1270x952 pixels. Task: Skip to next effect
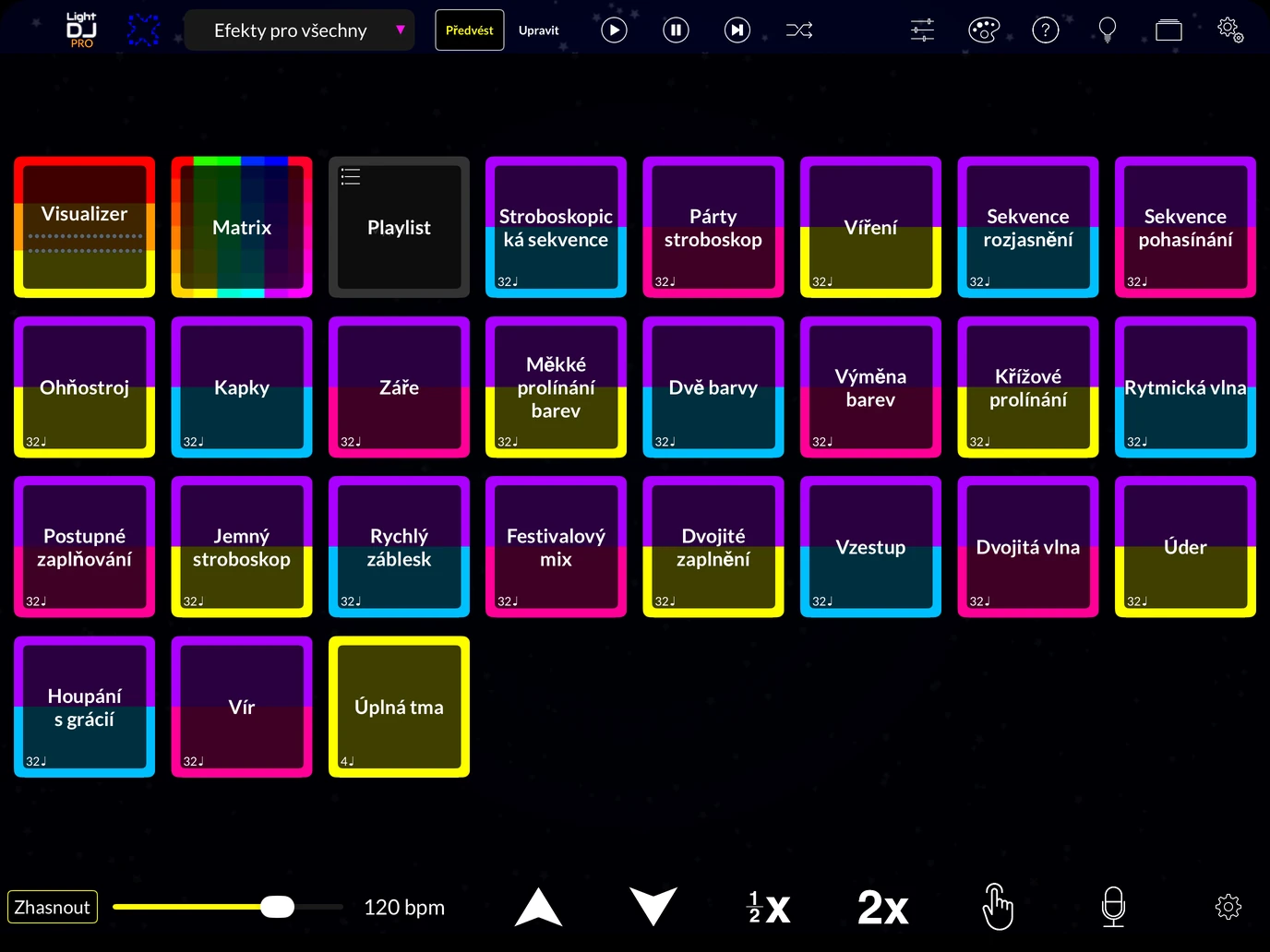click(x=737, y=30)
